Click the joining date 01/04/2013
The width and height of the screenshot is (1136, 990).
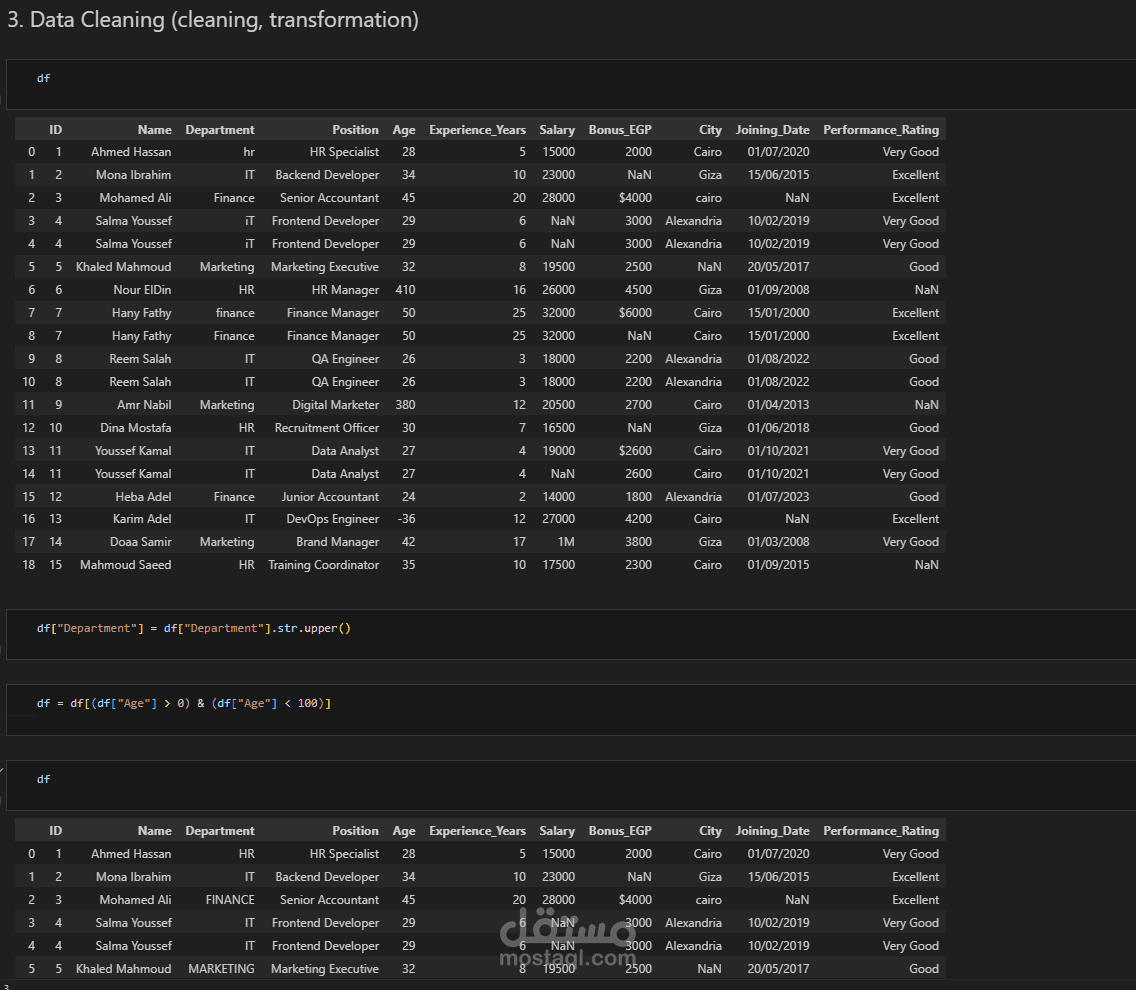click(x=778, y=405)
